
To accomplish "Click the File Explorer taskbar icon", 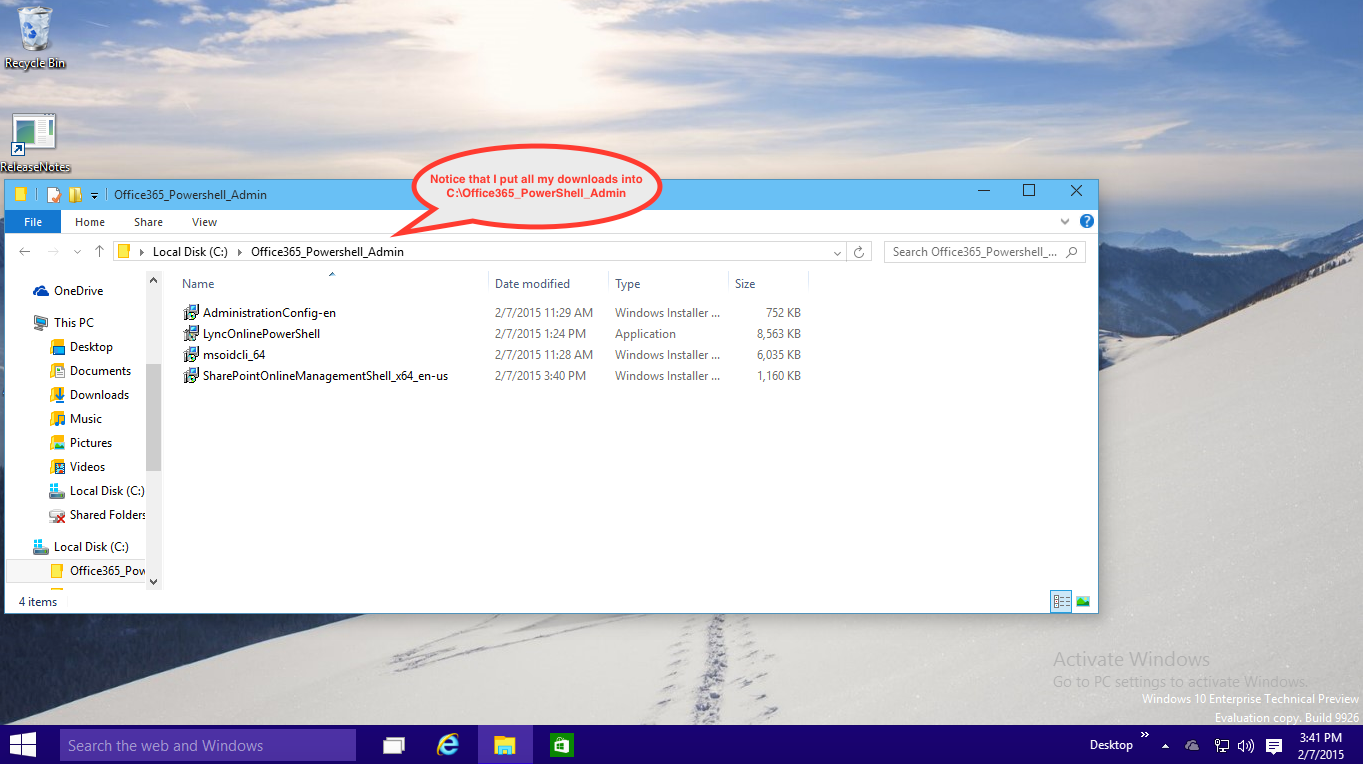I will (505, 745).
